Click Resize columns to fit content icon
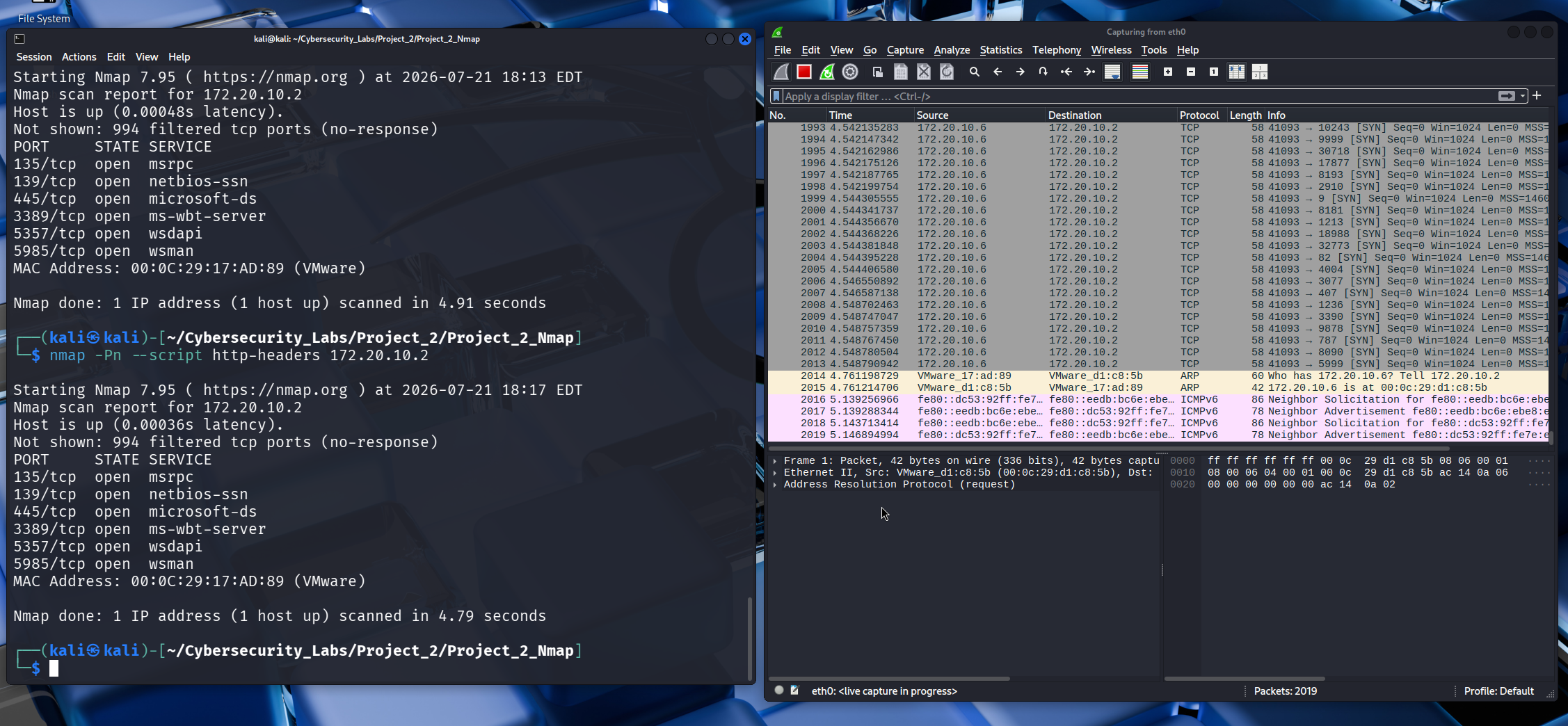Screen dimensions: 1568x726 (x=1237, y=72)
